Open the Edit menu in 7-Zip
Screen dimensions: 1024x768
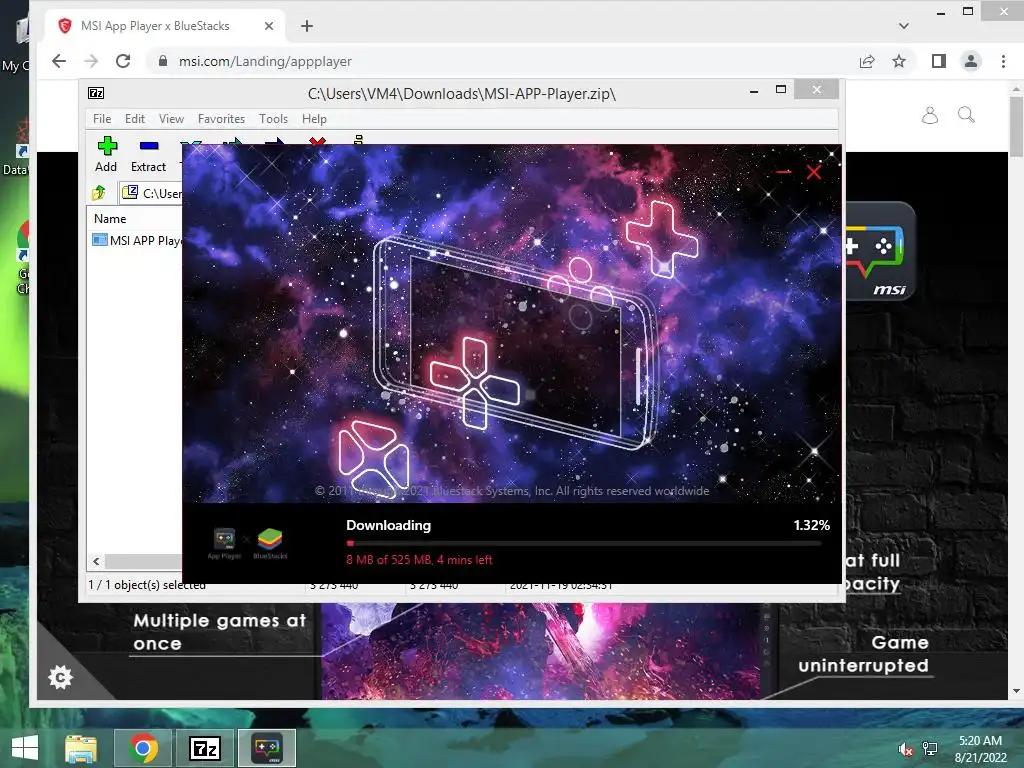pos(135,119)
